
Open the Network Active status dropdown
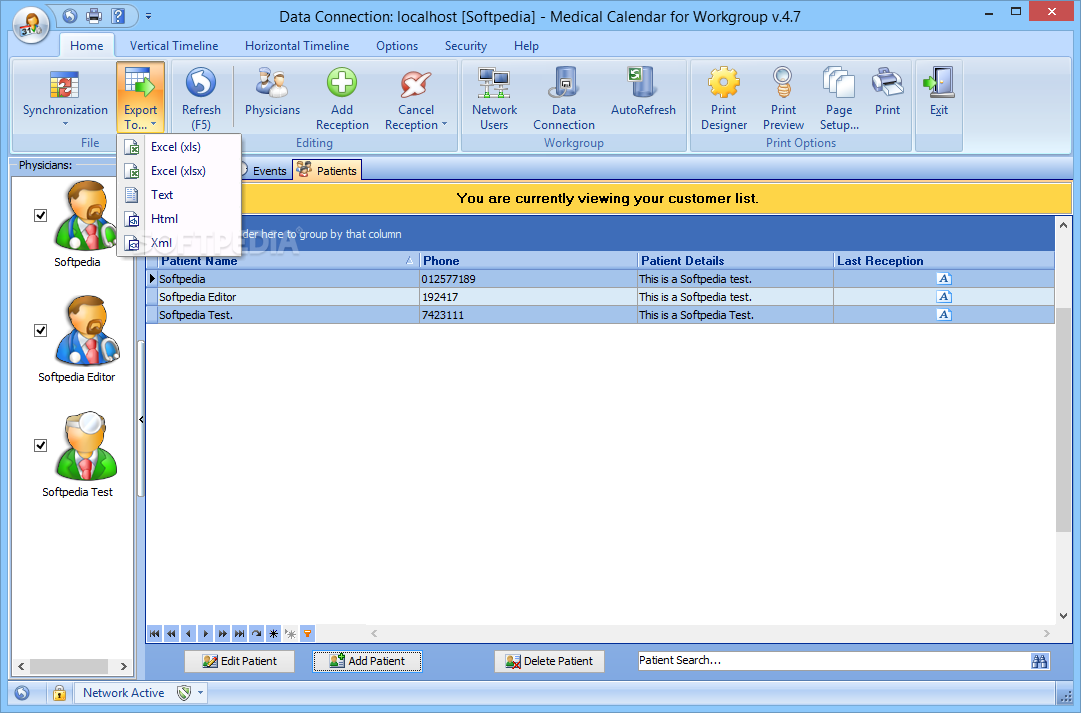(x=201, y=693)
